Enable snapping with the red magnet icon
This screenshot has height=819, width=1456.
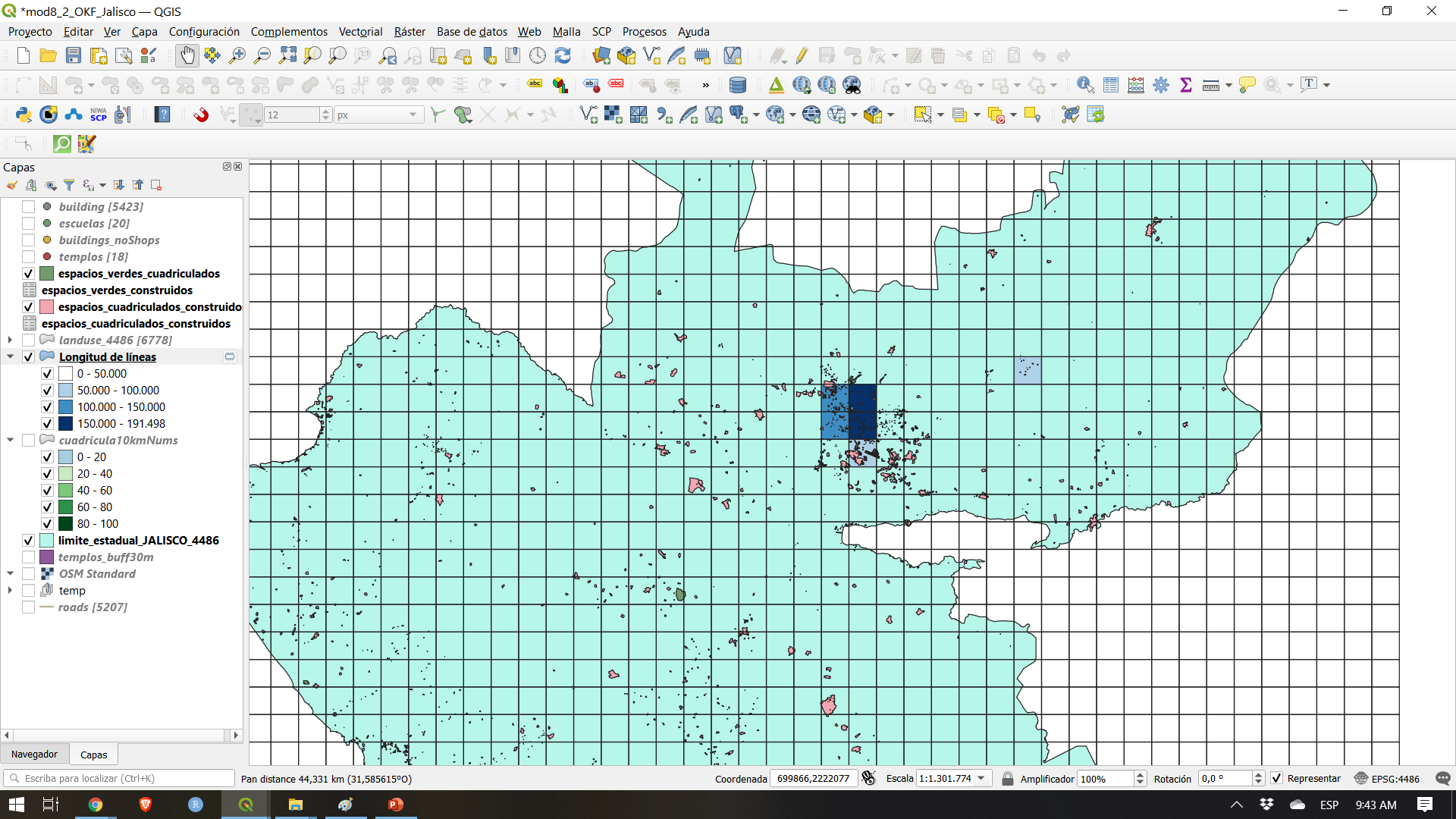point(200,115)
